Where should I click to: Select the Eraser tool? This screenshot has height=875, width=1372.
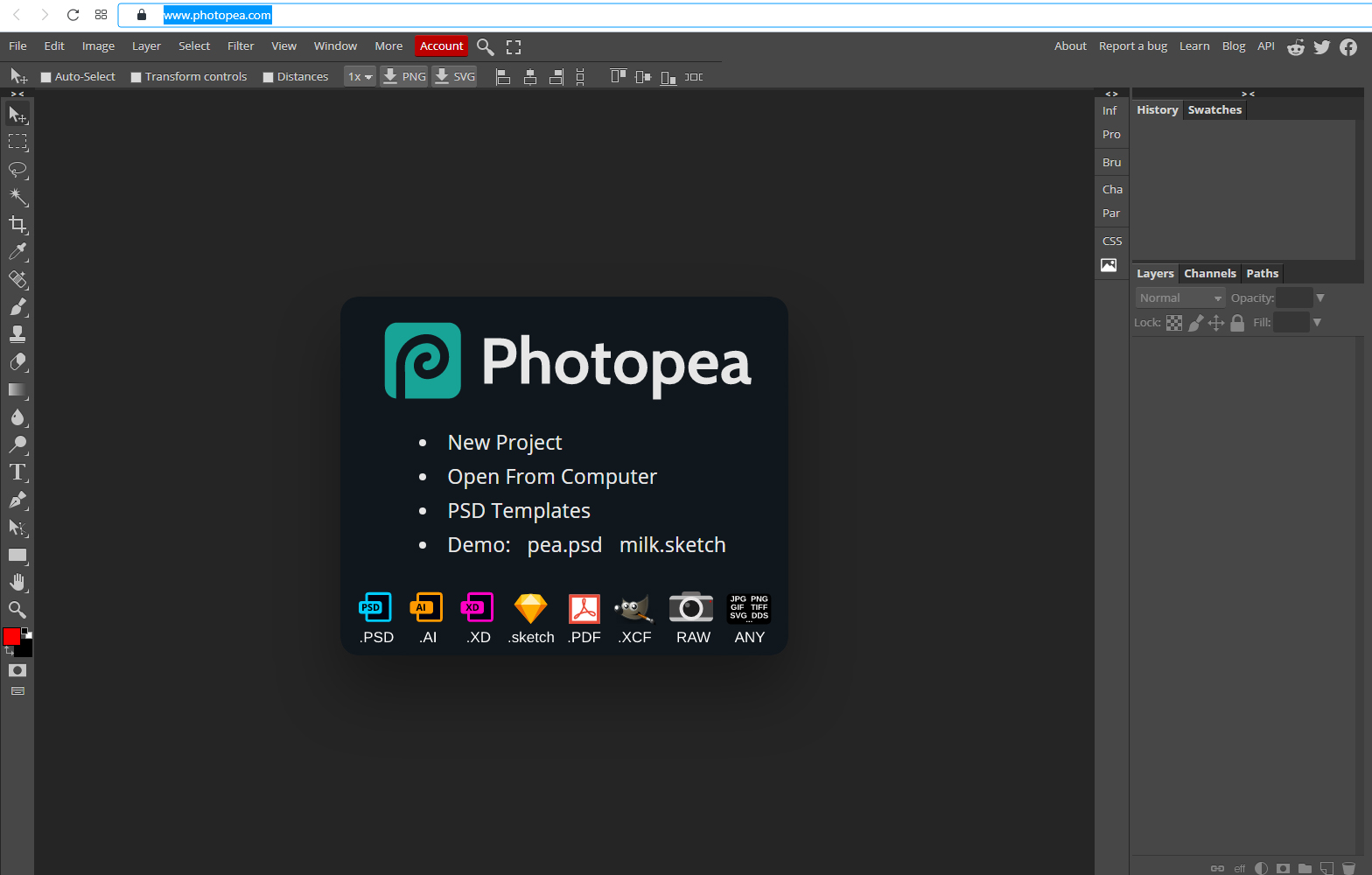click(17, 362)
